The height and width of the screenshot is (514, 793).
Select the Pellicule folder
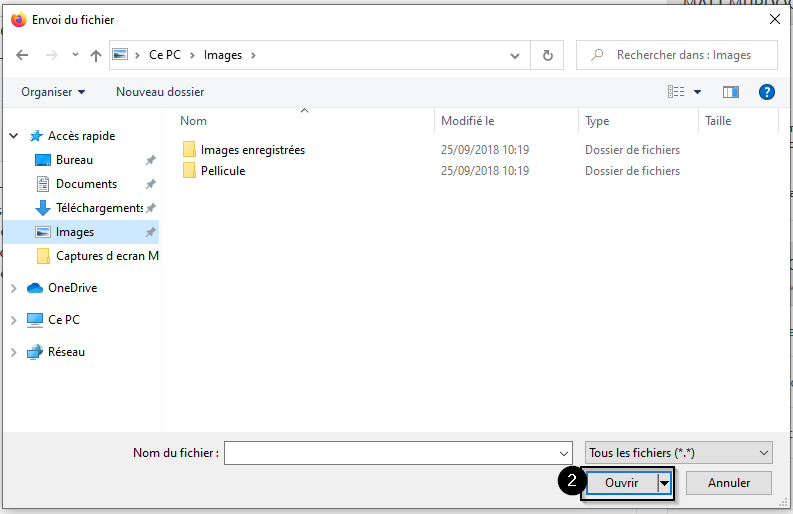tap(222, 171)
